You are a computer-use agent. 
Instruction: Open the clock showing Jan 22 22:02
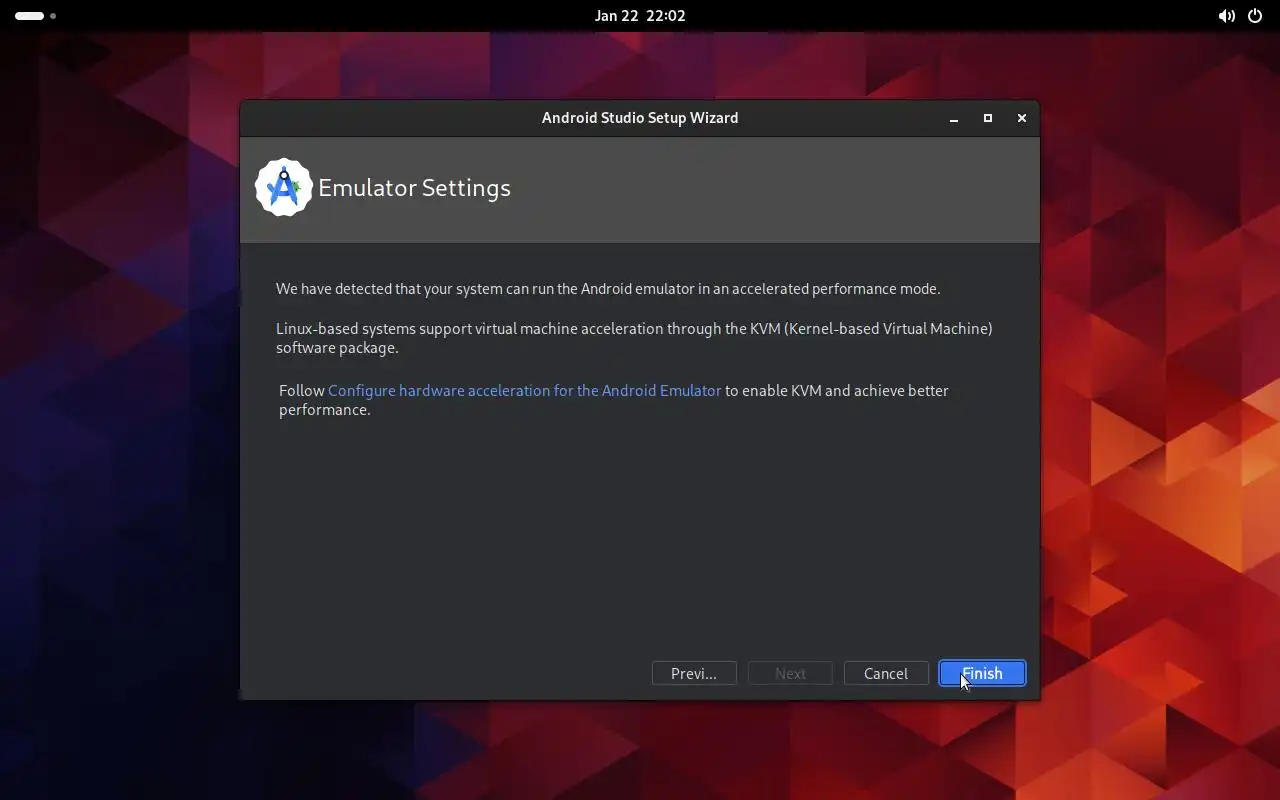point(640,16)
